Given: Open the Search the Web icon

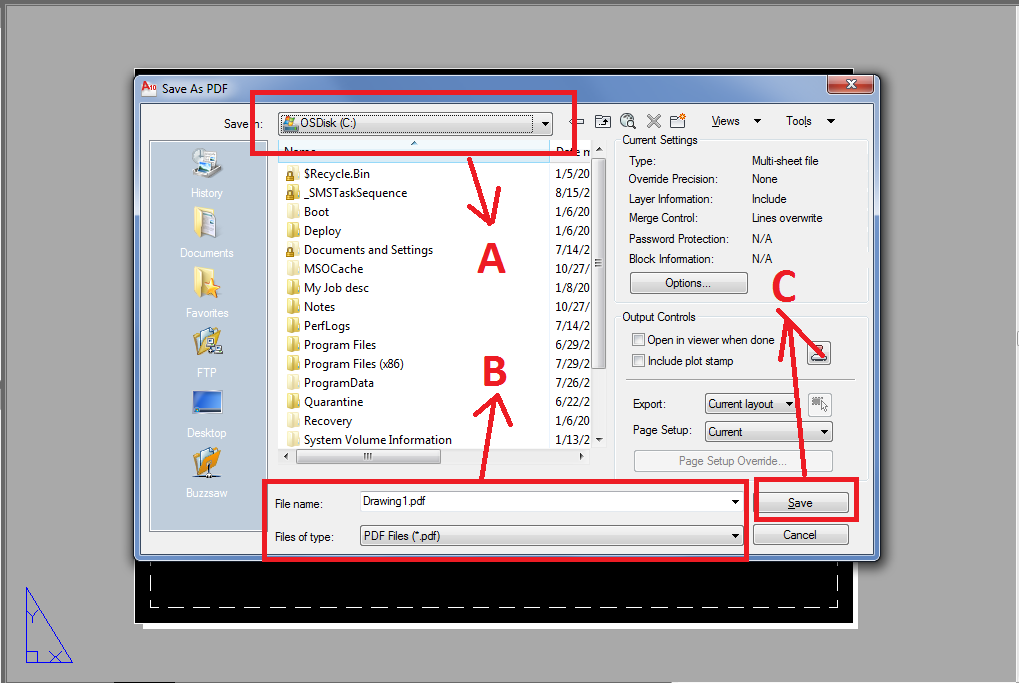Looking at the screenshot, I should (628, 120).
